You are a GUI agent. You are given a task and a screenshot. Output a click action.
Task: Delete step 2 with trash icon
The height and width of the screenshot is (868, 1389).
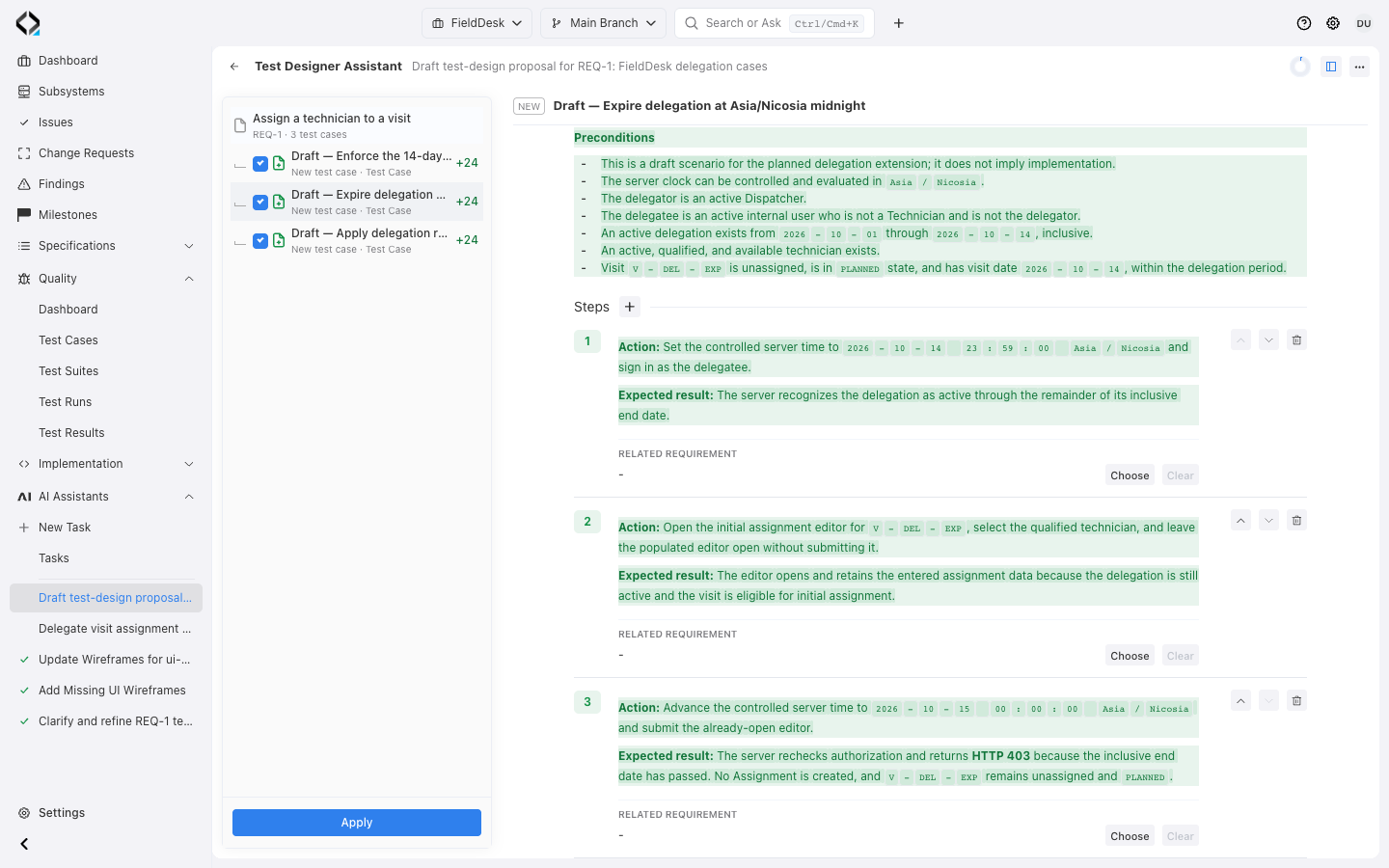pos(1296,521)
